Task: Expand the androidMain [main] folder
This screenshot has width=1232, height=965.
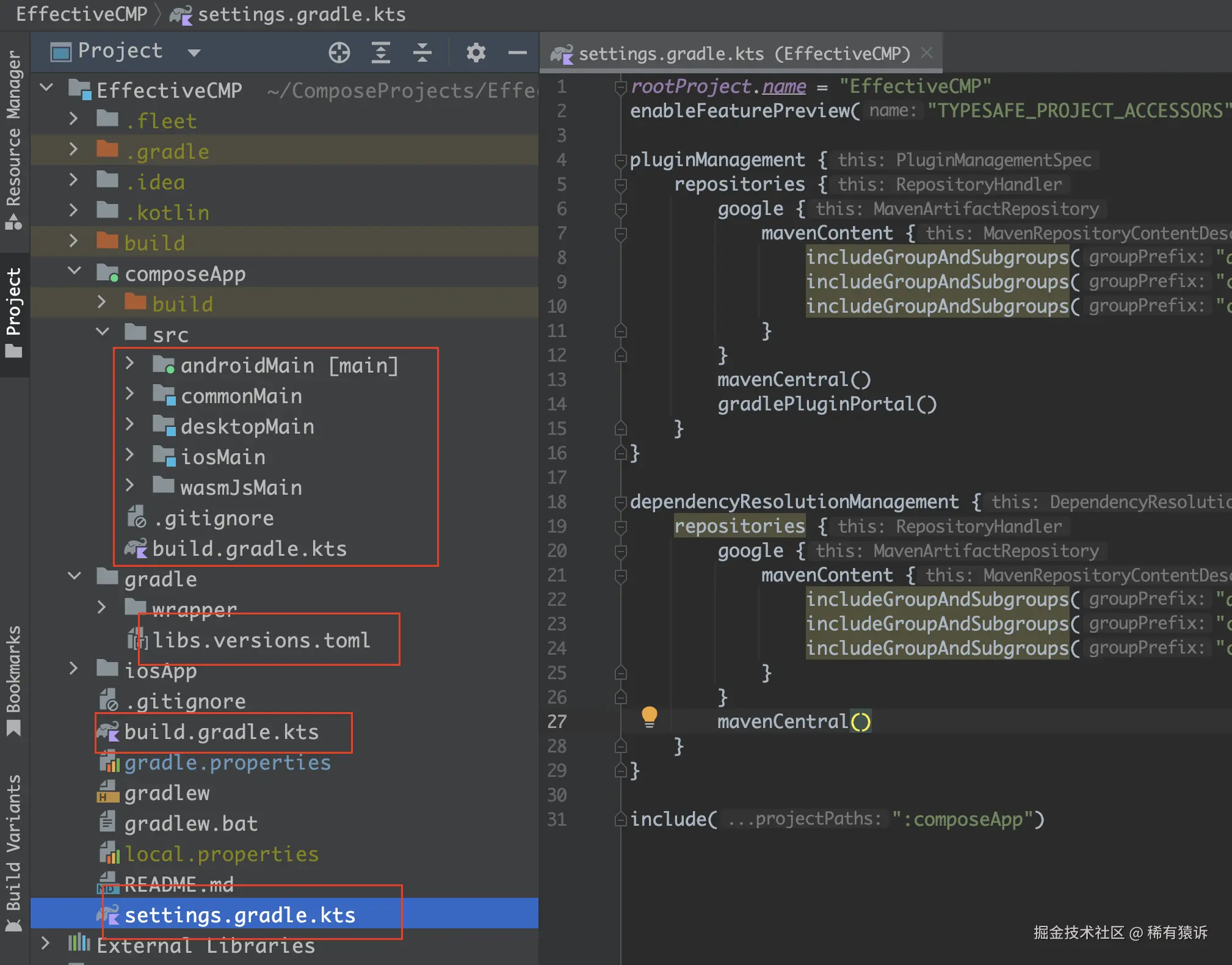Action: 129,364
